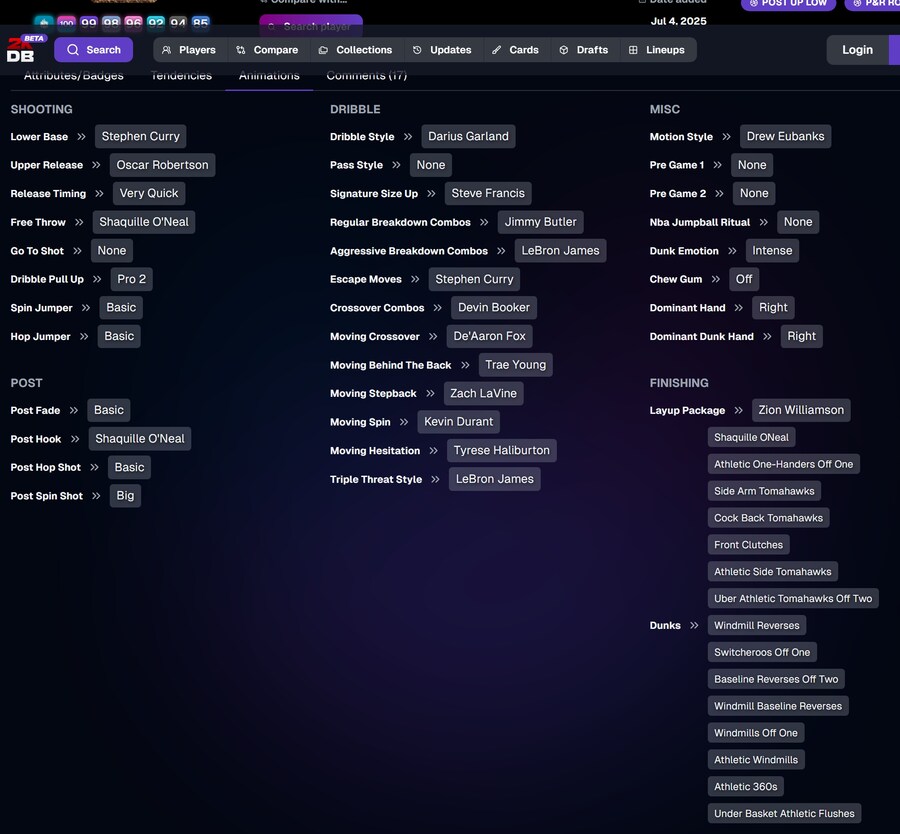Image resolution: width=900 pixels, height=834 pixels.
Task: Click Dominant Hand Right value
Action: coord(773,308)
